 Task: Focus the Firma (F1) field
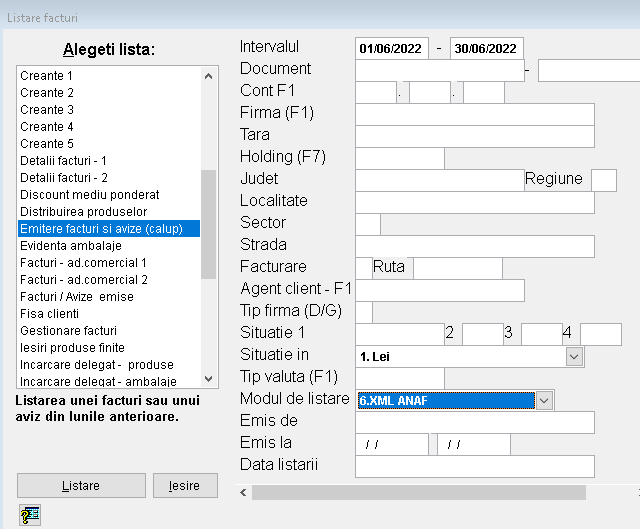[475, 115]
